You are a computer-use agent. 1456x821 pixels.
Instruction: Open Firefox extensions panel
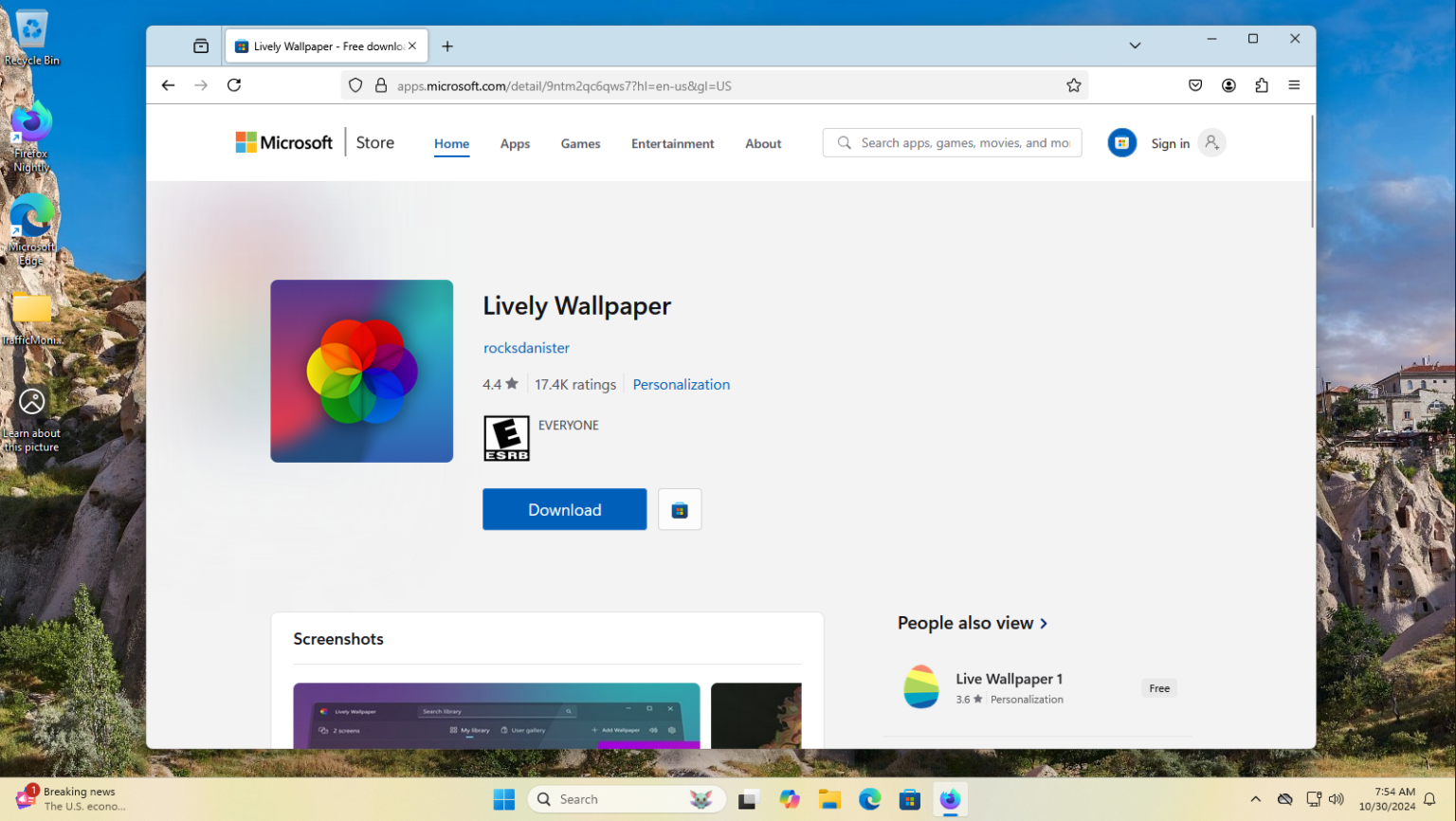(x=1262, y=85)
